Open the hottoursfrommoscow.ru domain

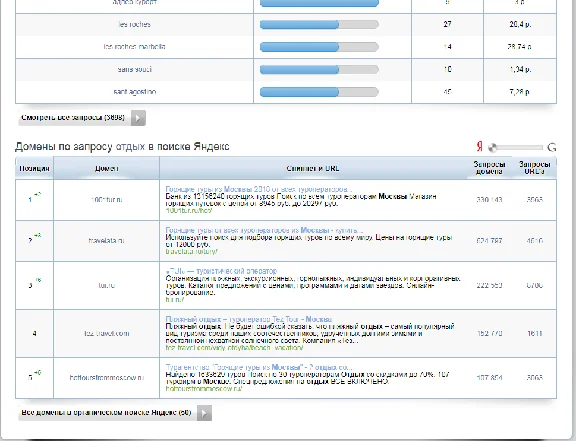[x=107, y=377]
